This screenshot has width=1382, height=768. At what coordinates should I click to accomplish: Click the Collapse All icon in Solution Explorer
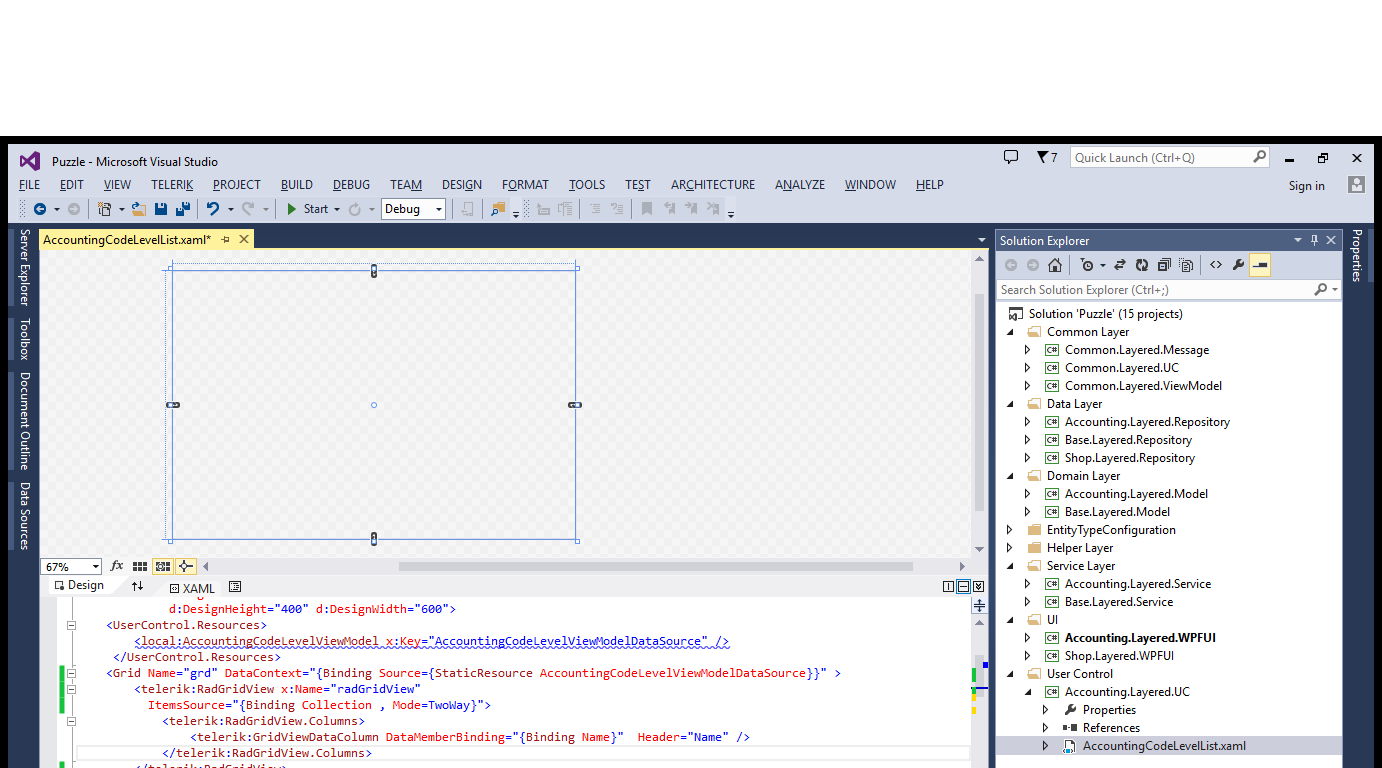(1164, 265)
